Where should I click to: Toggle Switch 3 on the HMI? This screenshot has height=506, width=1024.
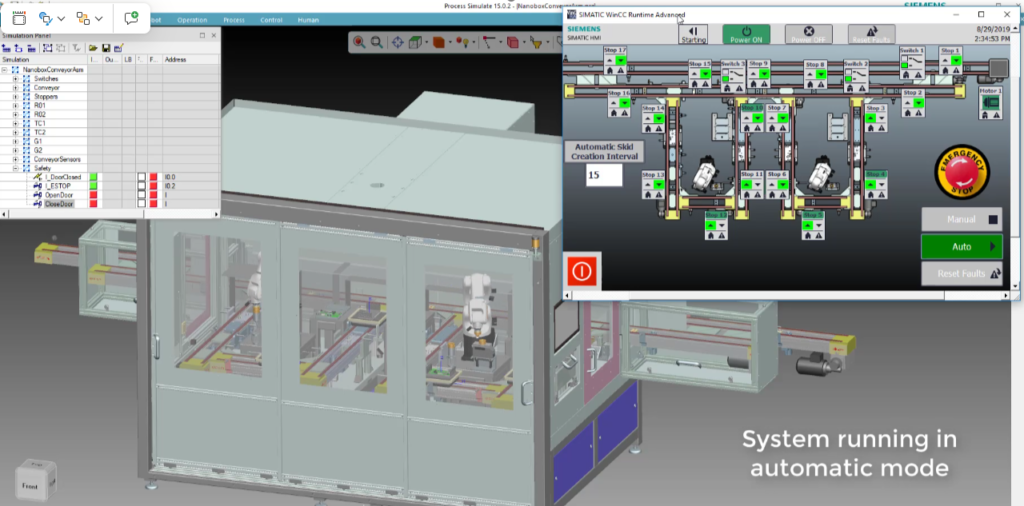point(733,75)
